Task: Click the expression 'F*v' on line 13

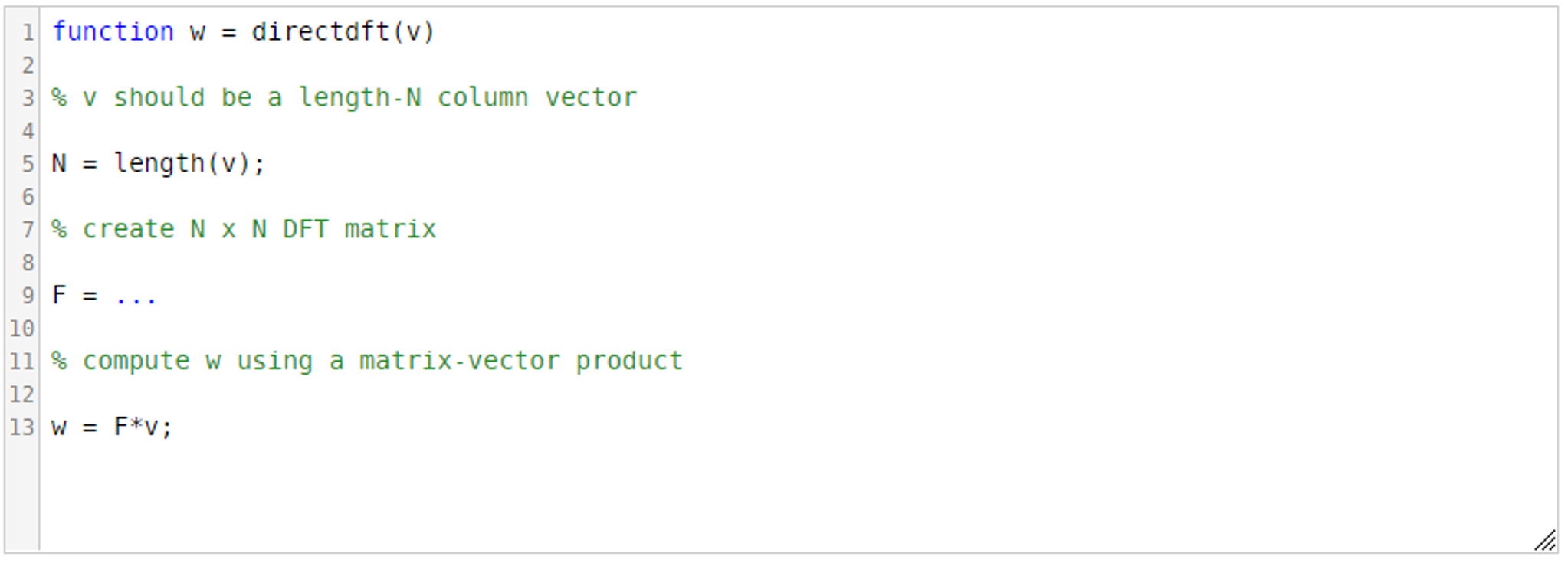Action: pyautogui.click(x=136, y=427)
